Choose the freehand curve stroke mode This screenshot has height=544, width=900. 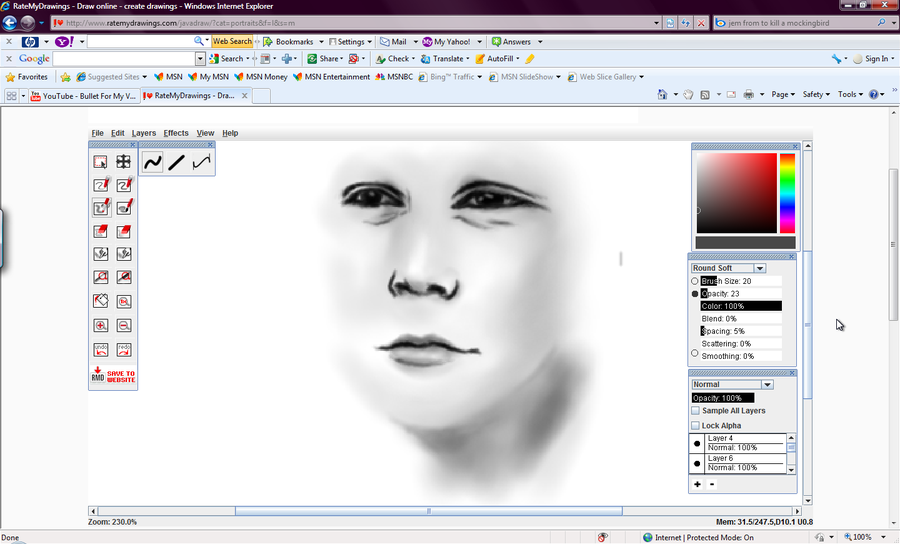152,162
